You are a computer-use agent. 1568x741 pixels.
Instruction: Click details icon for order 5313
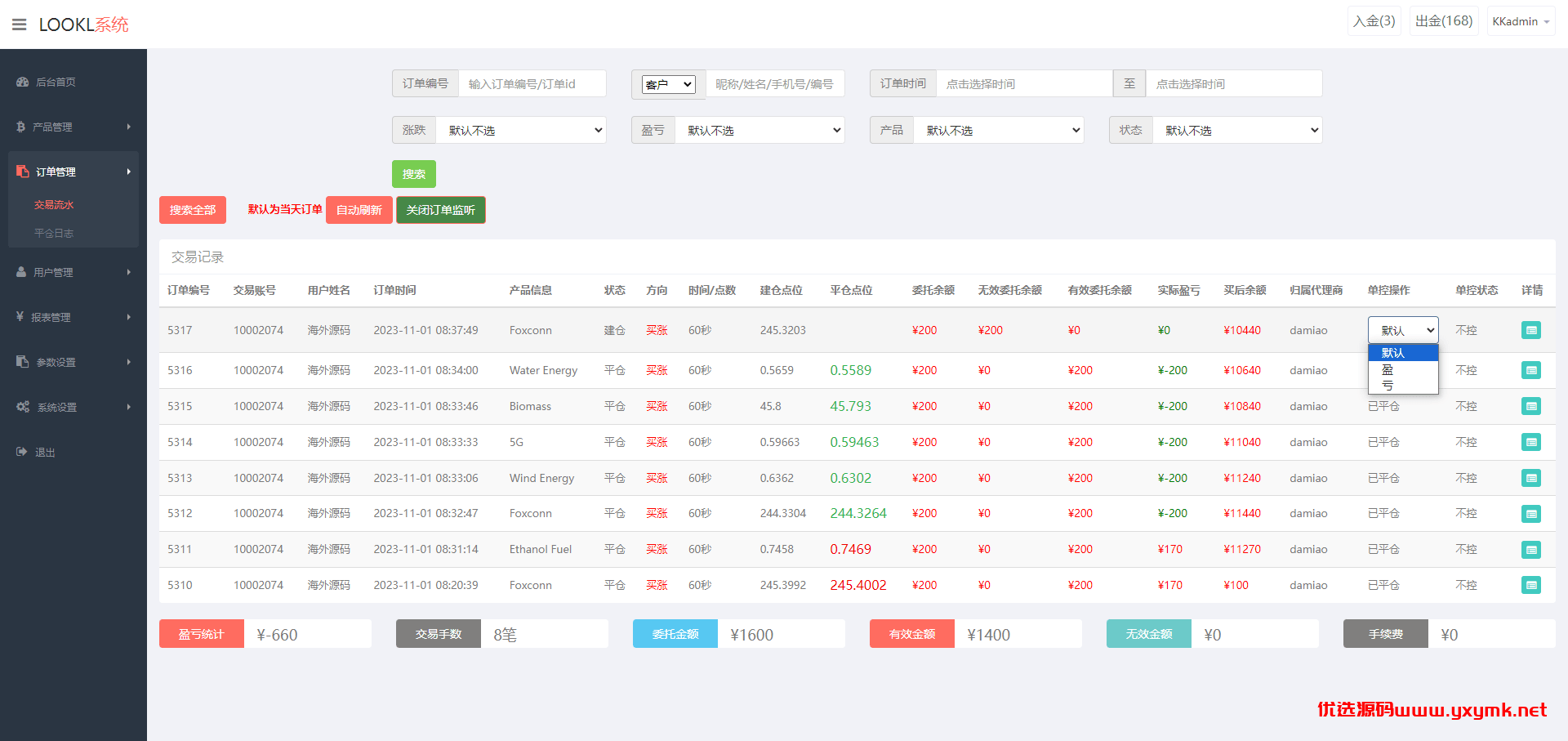[x=1531, y=478]
